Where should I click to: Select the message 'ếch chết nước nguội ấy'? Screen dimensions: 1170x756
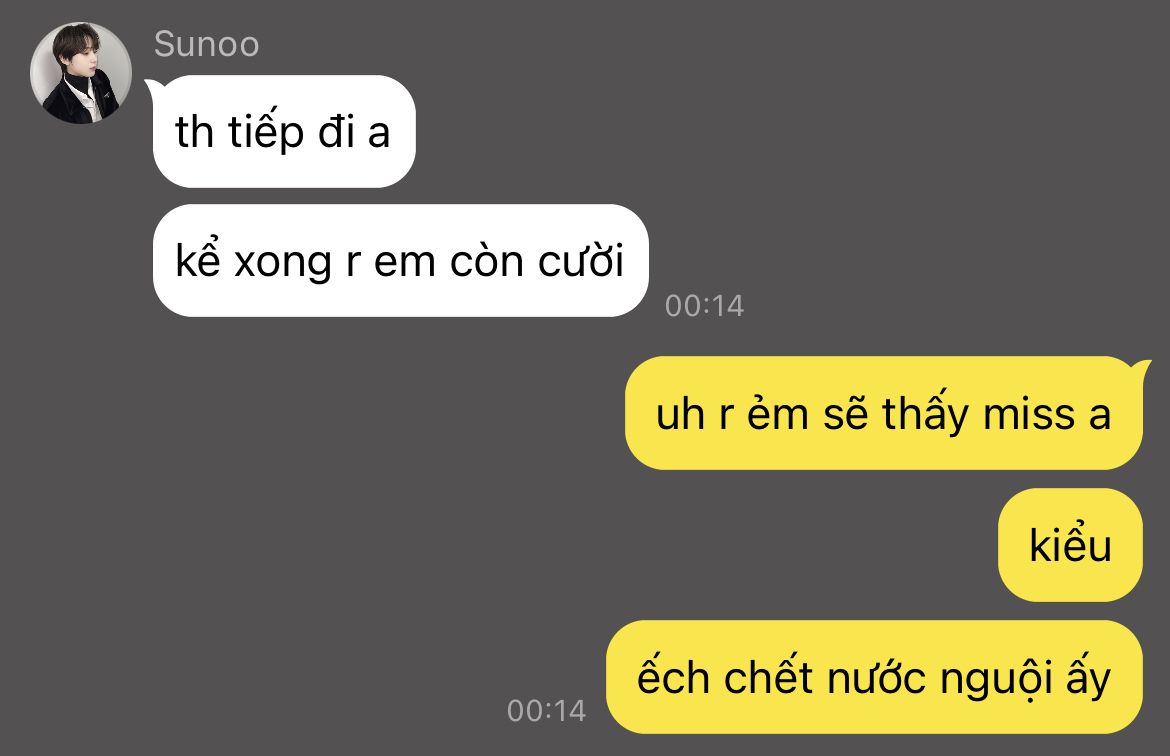pos(874,677)
